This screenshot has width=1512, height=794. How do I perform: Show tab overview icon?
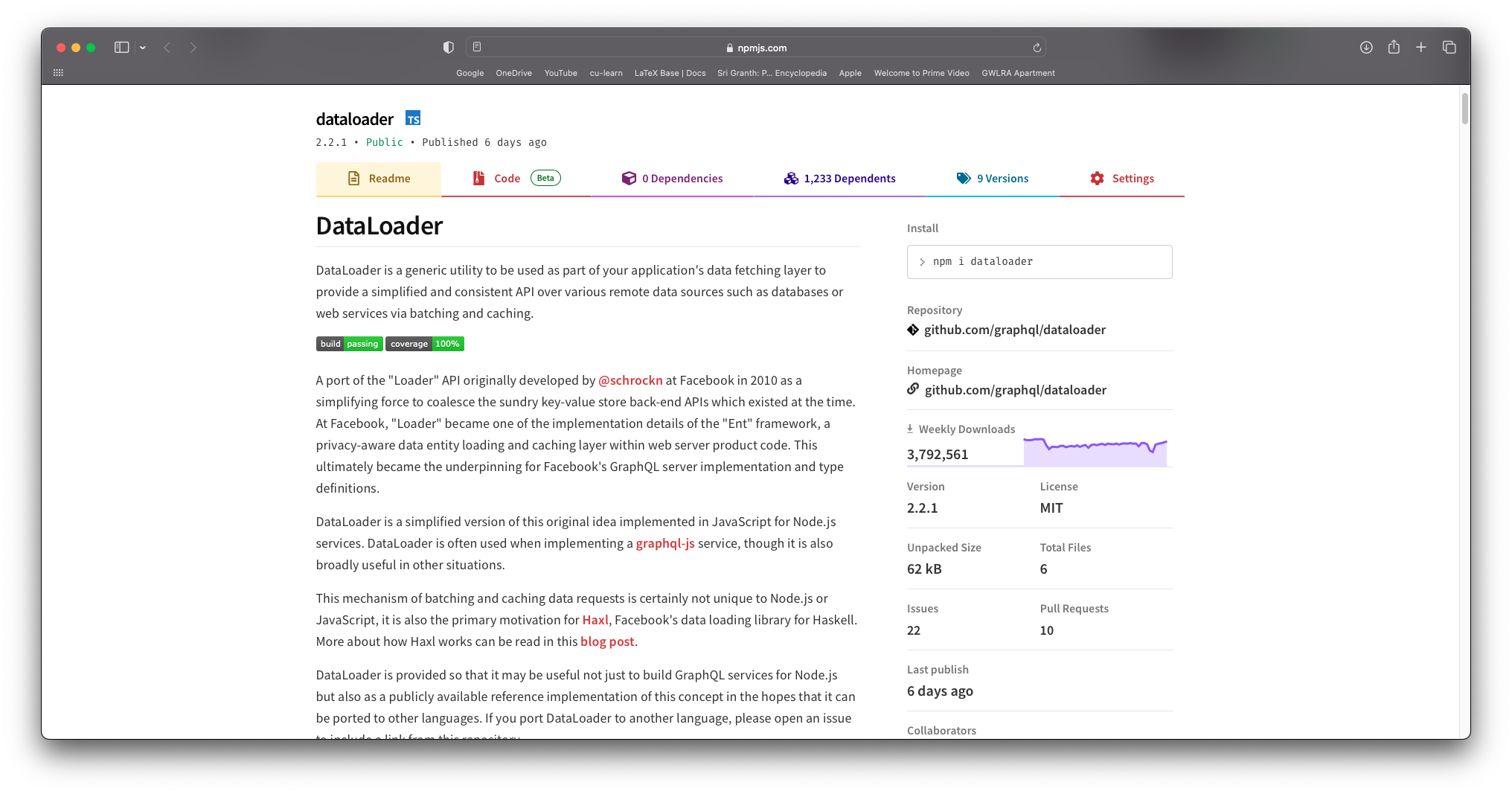pyautogui.click(x=1449, y=48)
